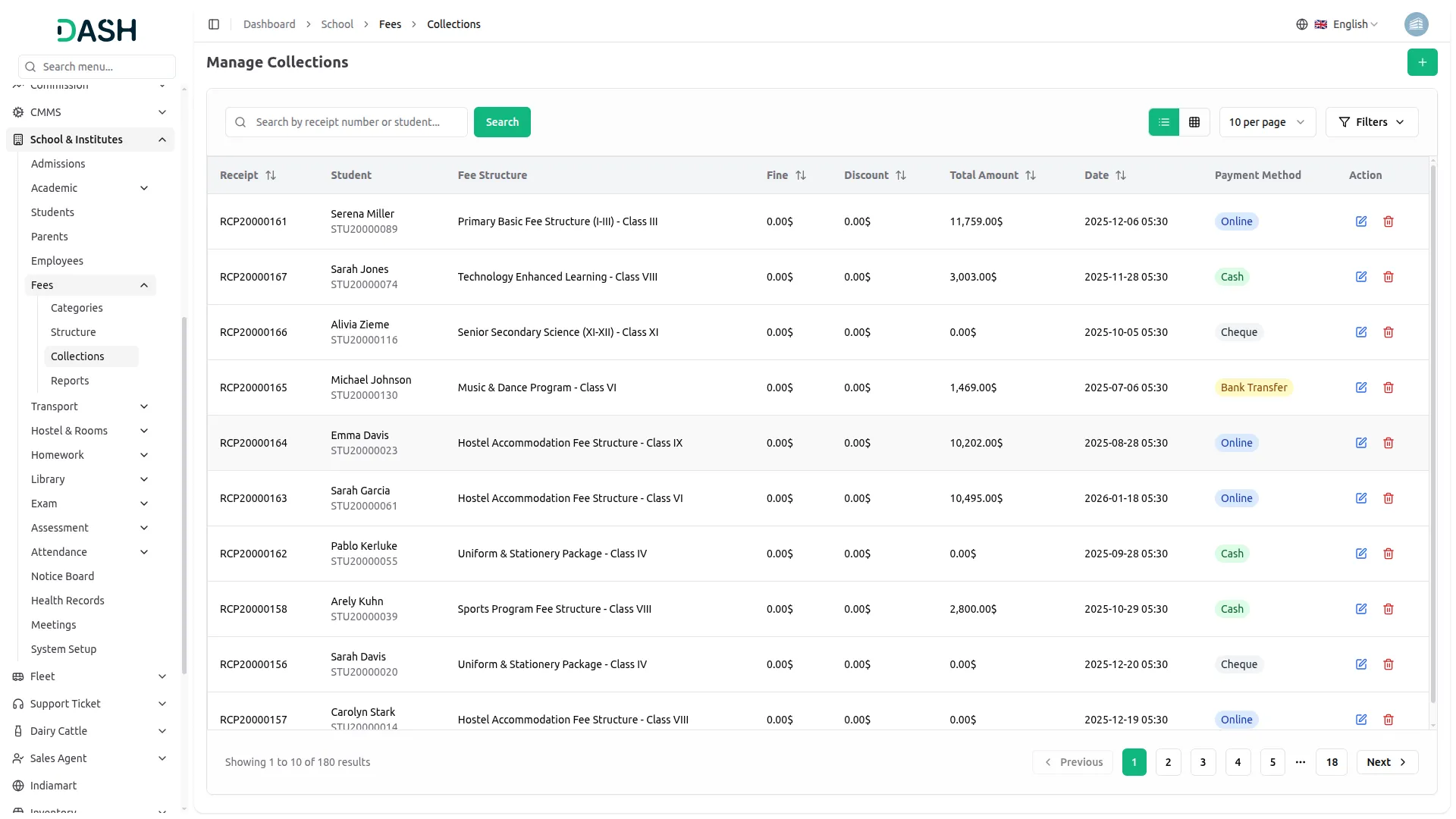The height and width of the screenshot is (819, 1456).
Task: Delete receipt RCP20000162 for Pablo Kerluke
Action: pos(1388,554)
